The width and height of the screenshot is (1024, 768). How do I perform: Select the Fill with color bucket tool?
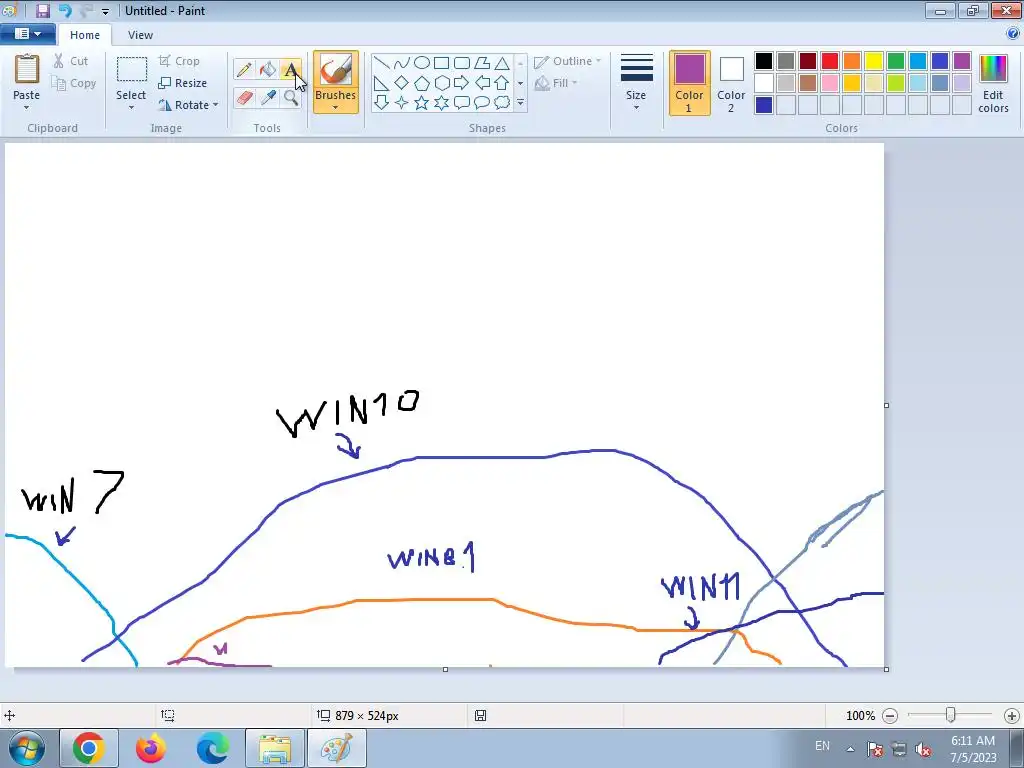268,69
